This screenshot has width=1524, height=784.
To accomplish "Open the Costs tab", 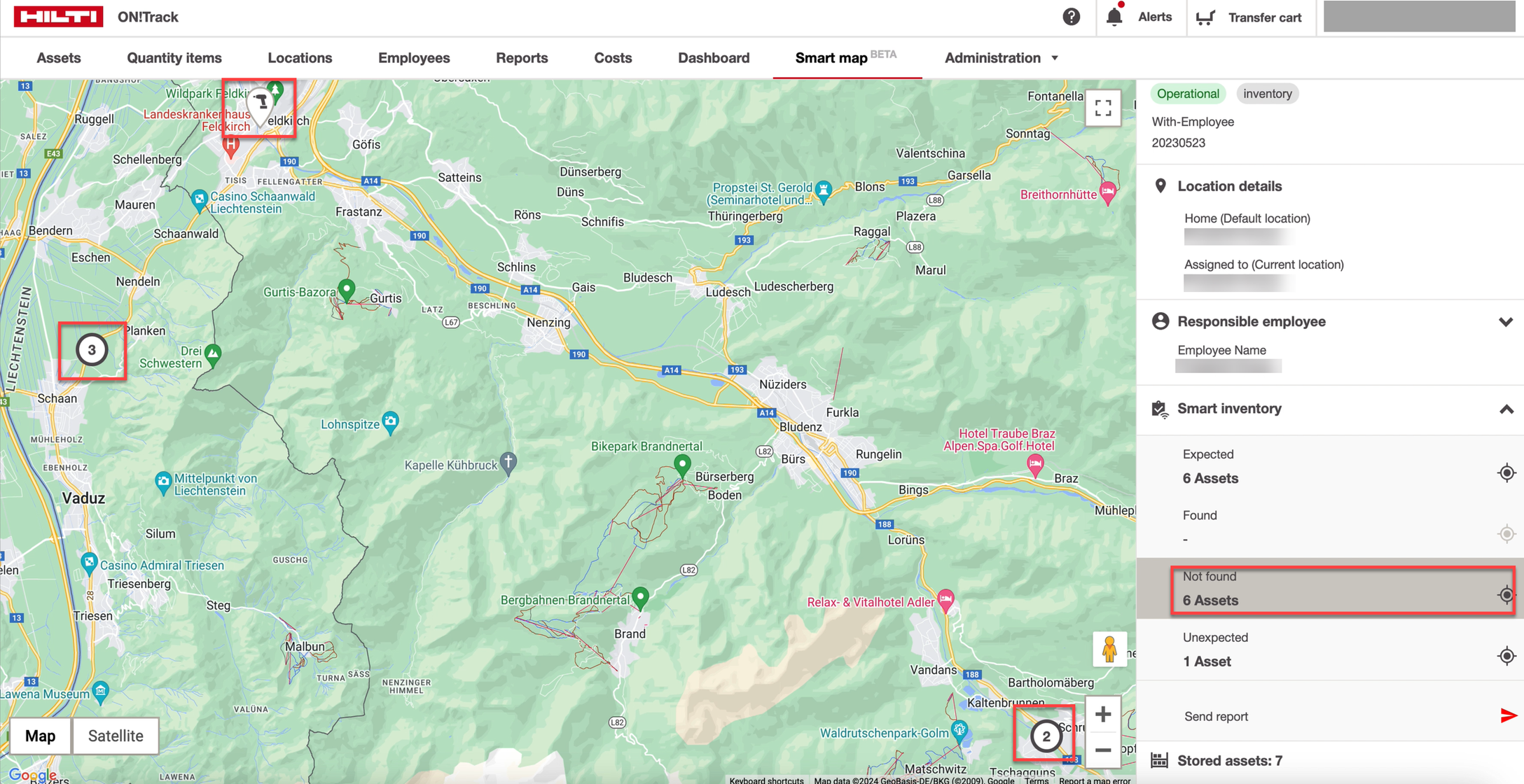I will coord(613,58).
